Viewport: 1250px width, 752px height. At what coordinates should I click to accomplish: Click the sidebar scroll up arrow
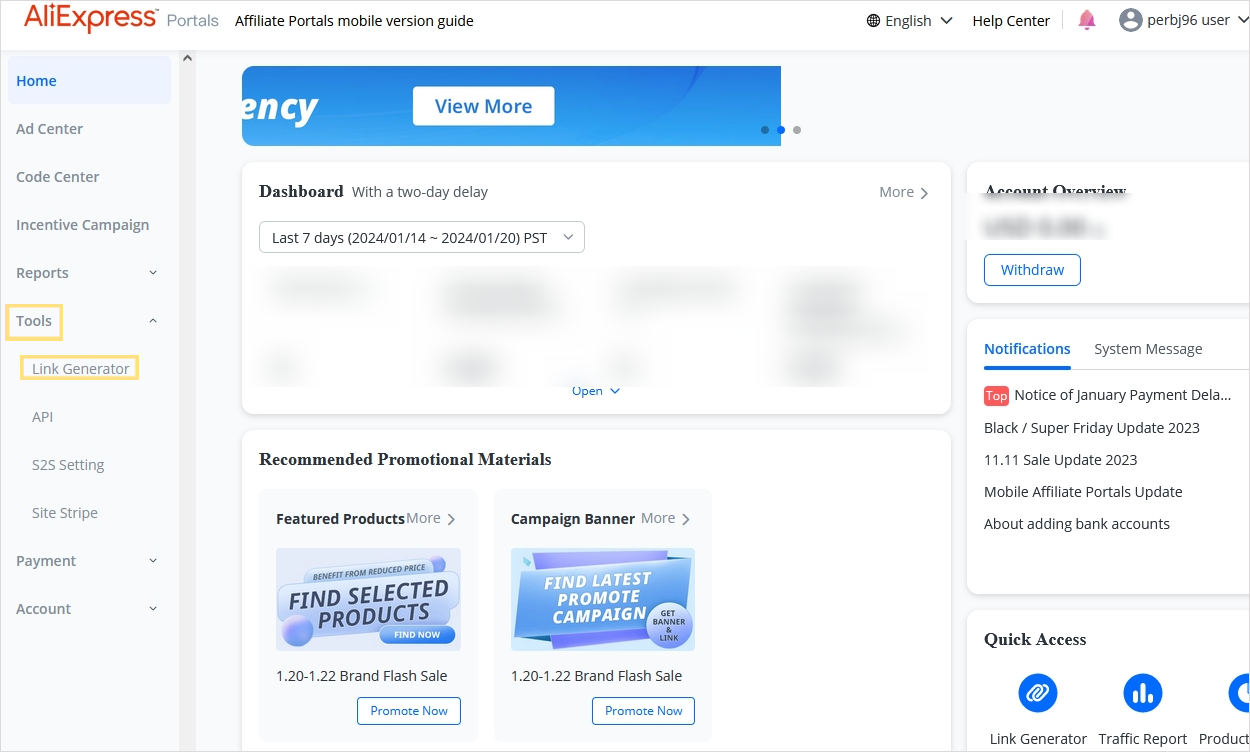click(187, 60)
